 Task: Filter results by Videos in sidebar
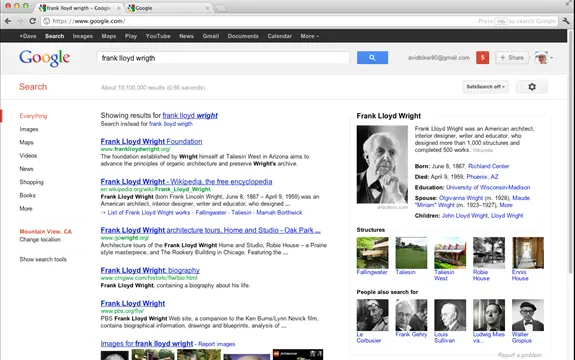pyautogui.click(x=28, y=156)
